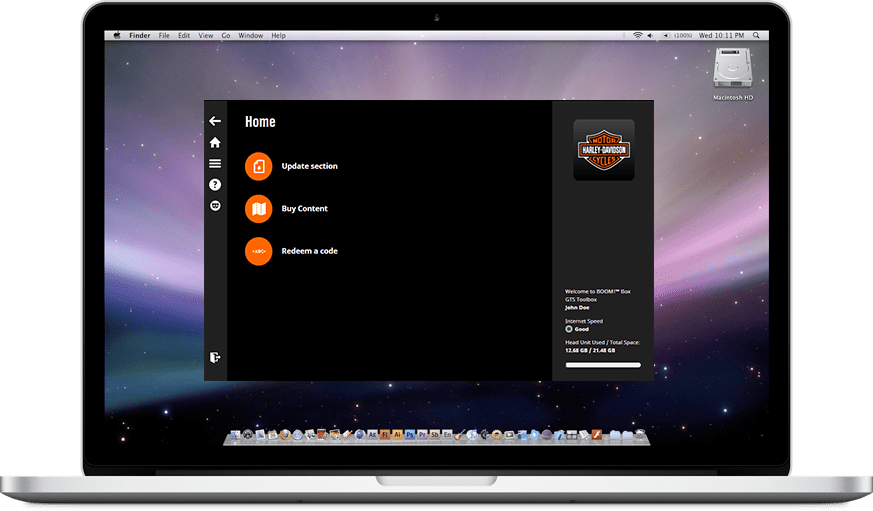Open the Finder menu
Screen dimensions: 873x511
(x=140, y=35)
